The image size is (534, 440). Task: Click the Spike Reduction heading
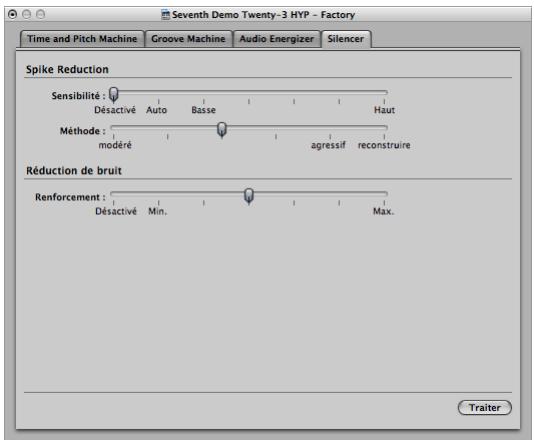click(67, 69)
